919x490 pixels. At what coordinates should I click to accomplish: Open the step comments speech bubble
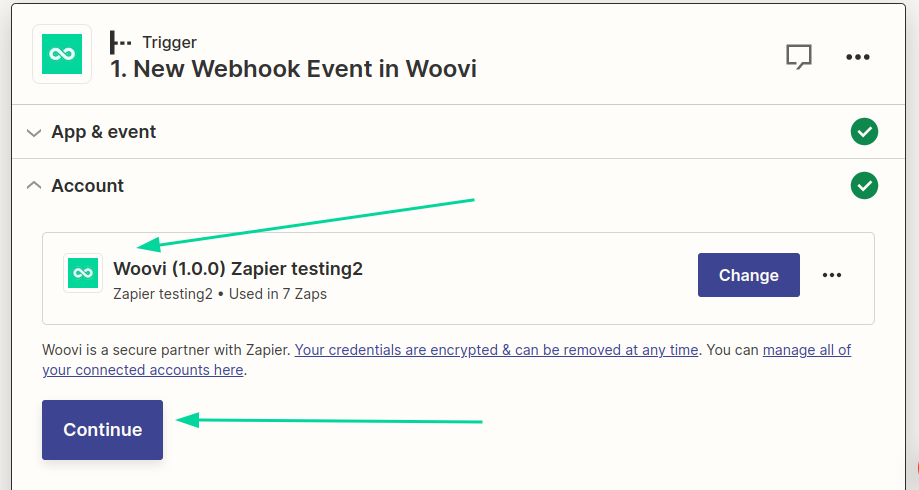click(x=798, y=57)
